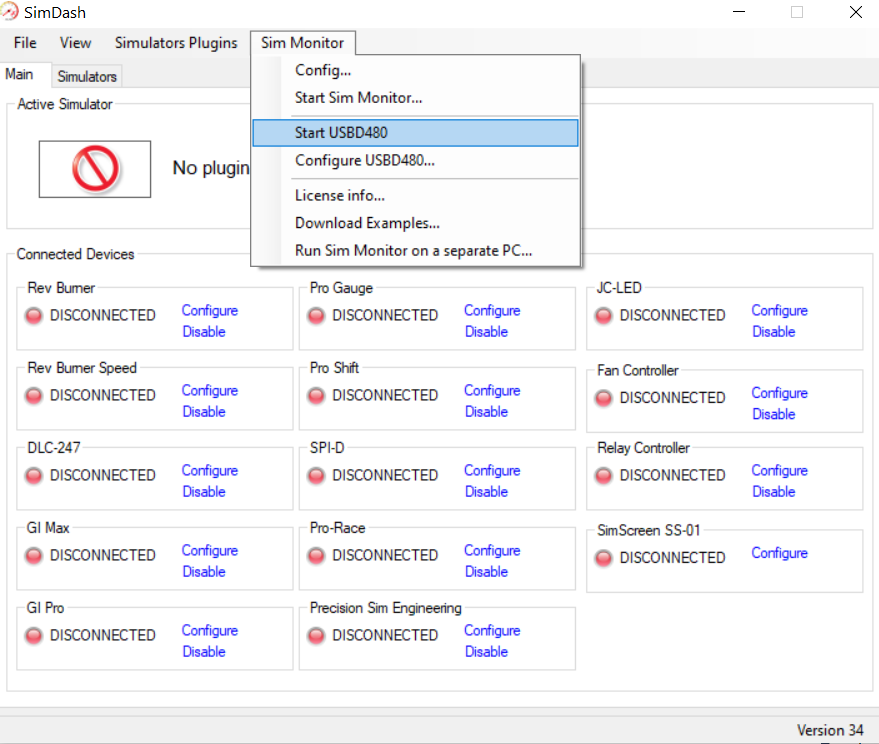Viewport: 879px width, 744px height.
Task: Click the GI Pro red status indicator
Action: (34, 636)
